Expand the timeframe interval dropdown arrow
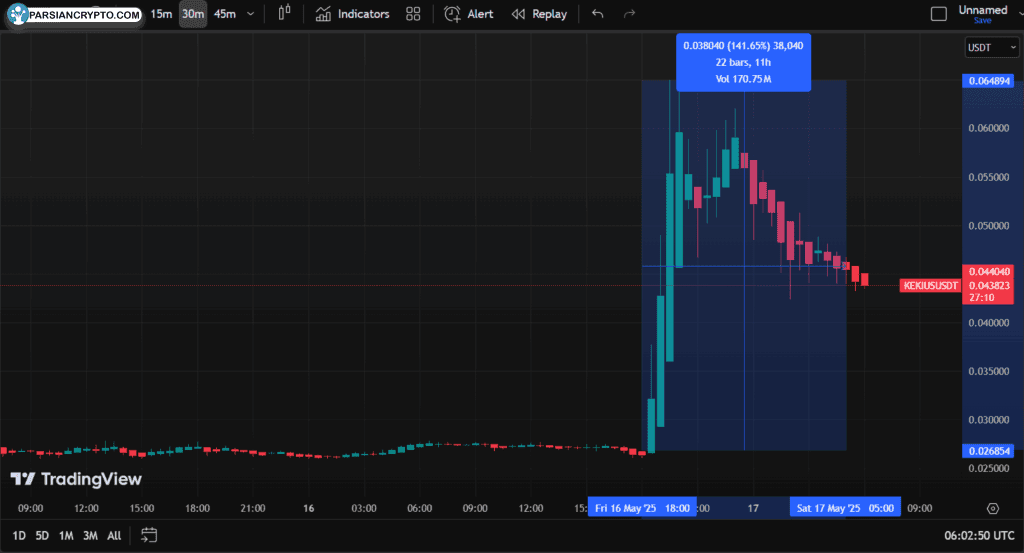Screen dimensions: 1024x553 click(x=250, y=14)
